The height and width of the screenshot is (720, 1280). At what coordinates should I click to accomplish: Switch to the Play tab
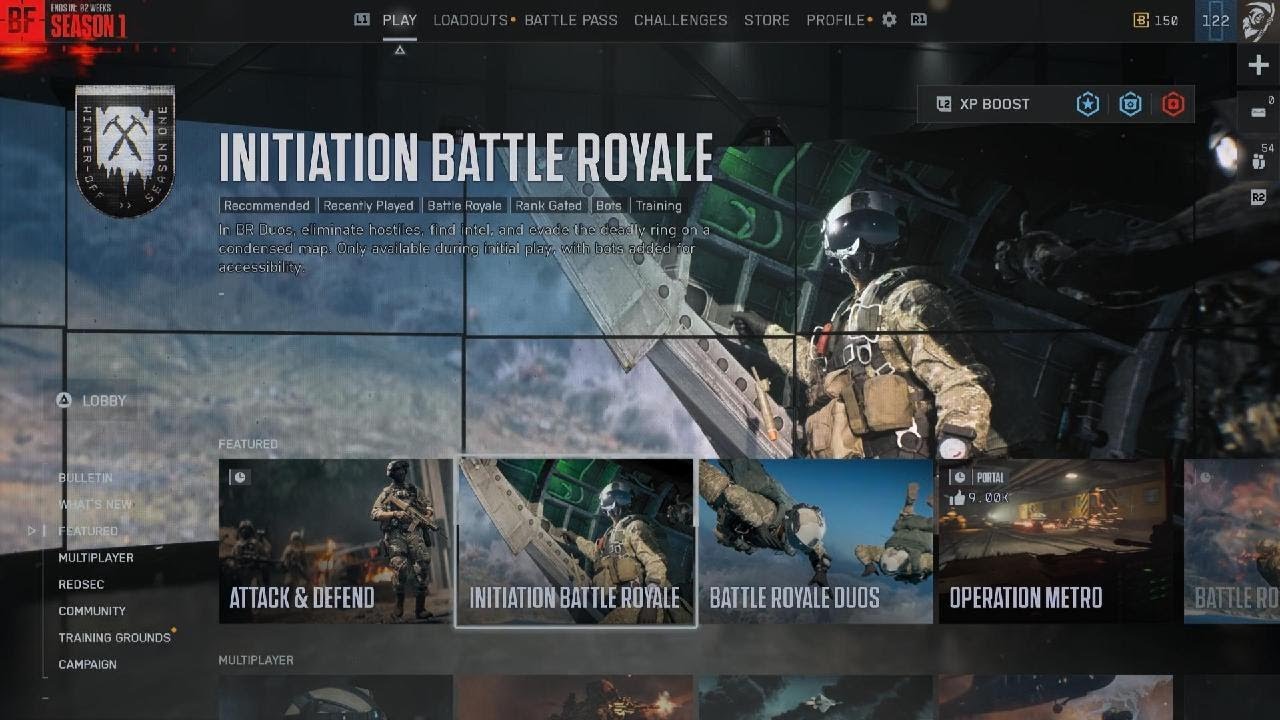[400, 20]
